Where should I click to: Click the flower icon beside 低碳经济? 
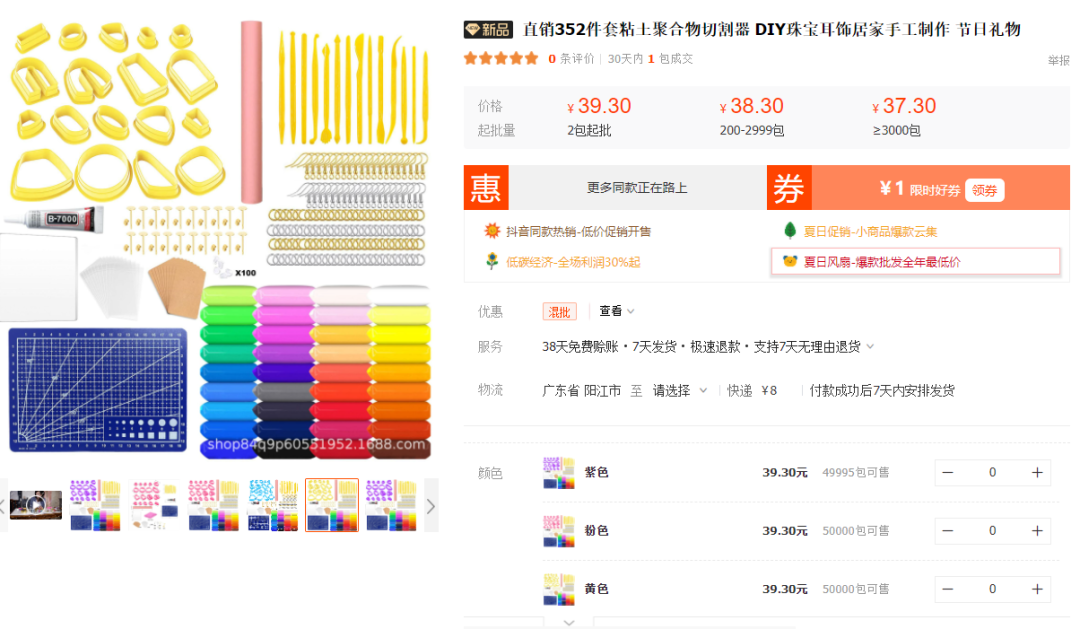pyautogui.click(x=492, y=261)
